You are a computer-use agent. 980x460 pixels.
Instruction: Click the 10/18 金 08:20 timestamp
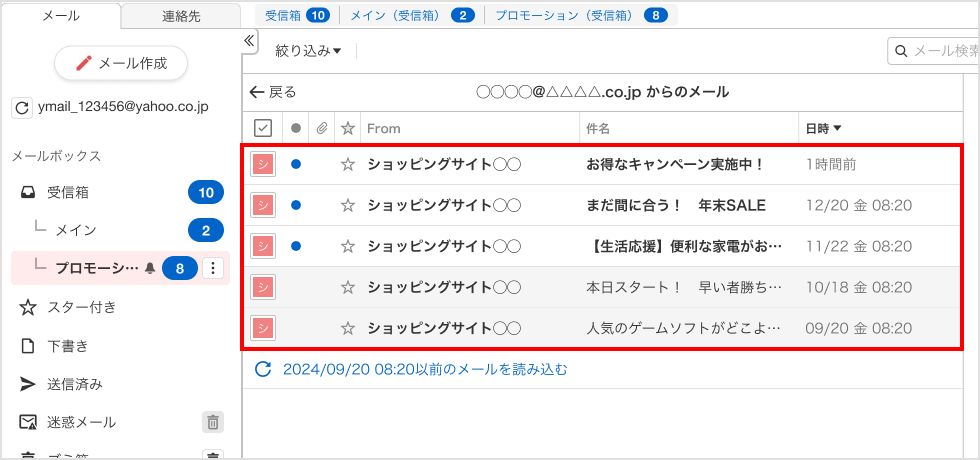(859, 288)
